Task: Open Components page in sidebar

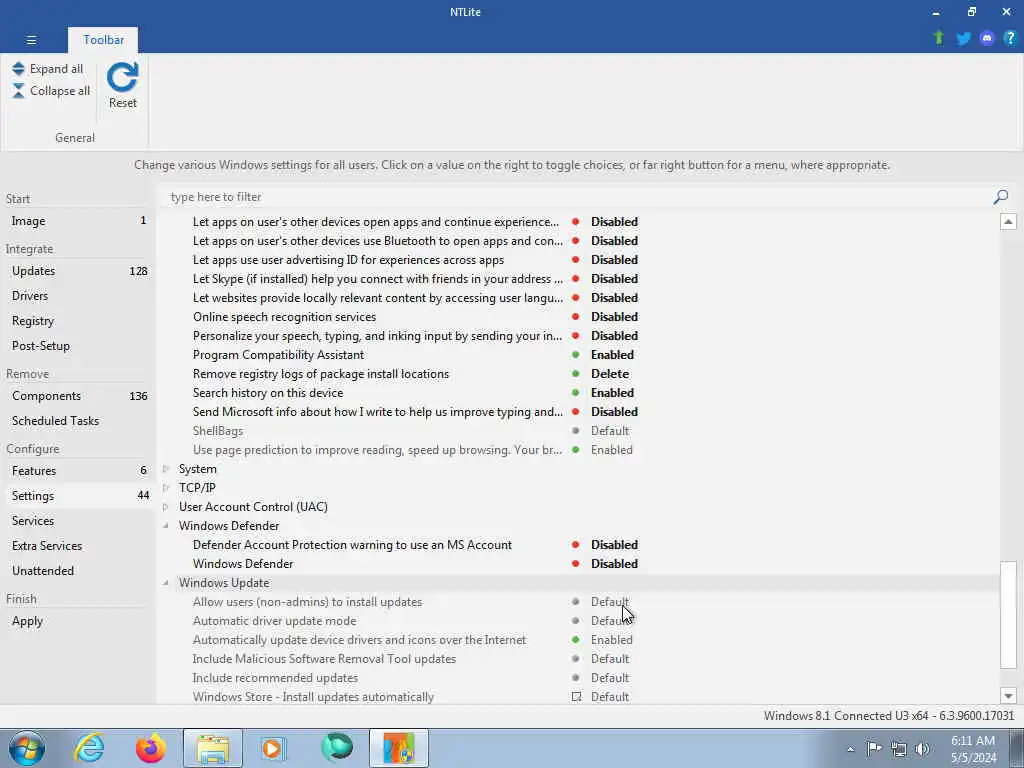Action: 77,396
